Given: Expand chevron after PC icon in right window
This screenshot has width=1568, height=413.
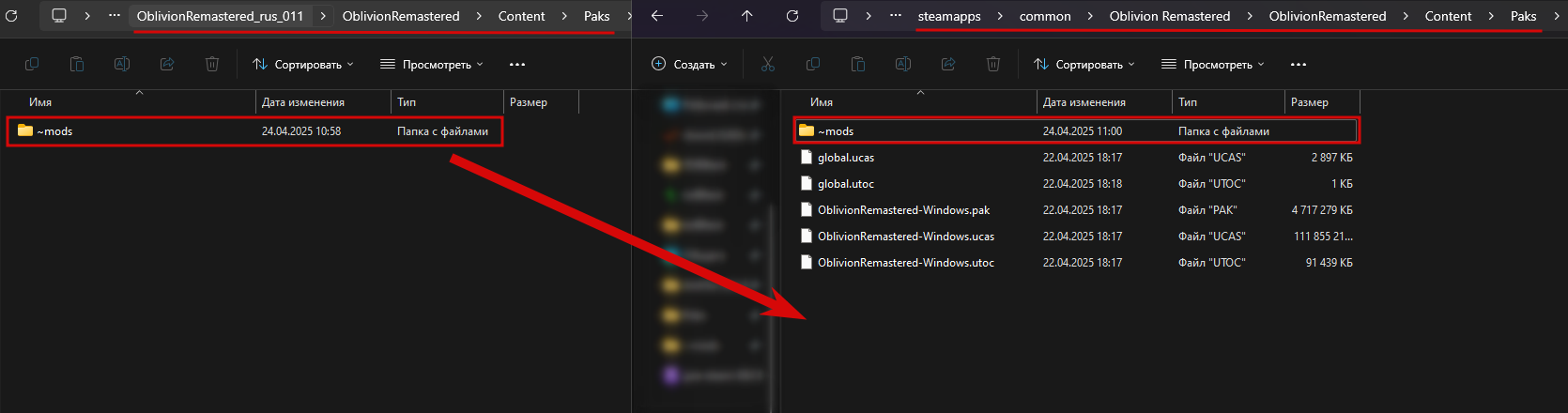Looking at the screenshot, I should 869,16.
